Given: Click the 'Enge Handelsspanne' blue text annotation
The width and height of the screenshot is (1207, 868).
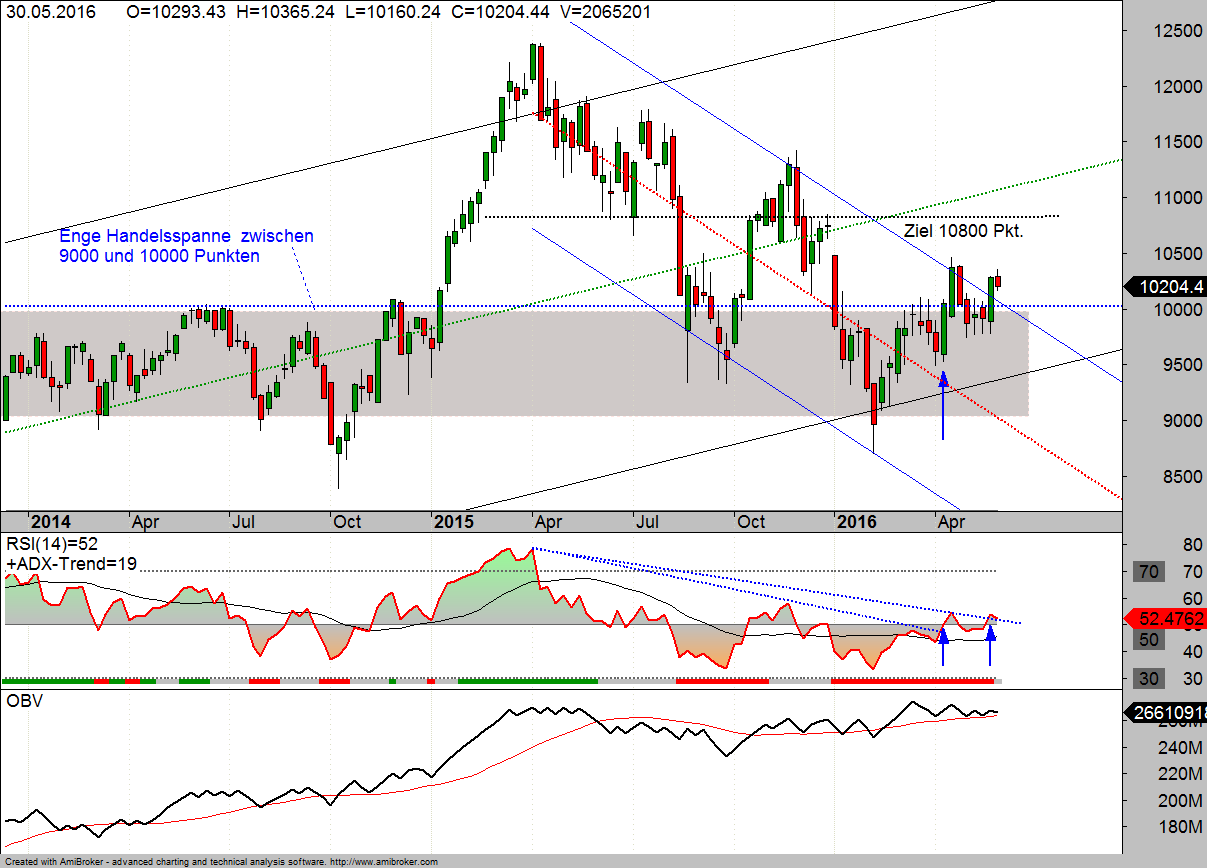Looking at the screenshot, I should click(x=186, y=246).
